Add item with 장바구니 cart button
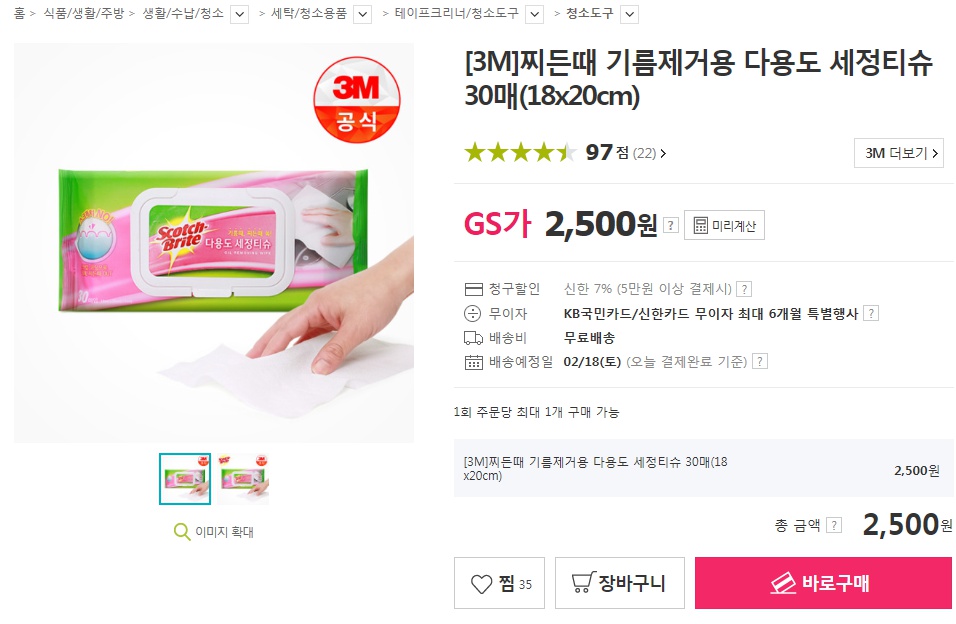The width and height of the screenshot is (956, 624). click(x=619, y=583)
